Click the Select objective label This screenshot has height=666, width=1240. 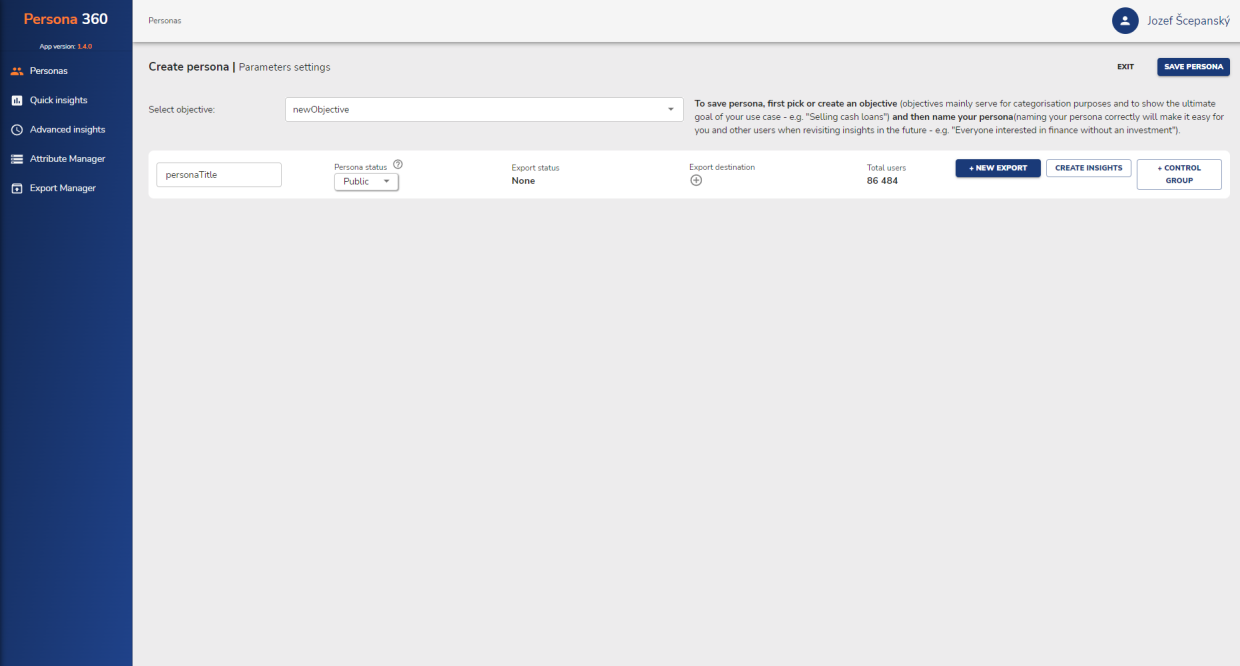pos(181,110)
